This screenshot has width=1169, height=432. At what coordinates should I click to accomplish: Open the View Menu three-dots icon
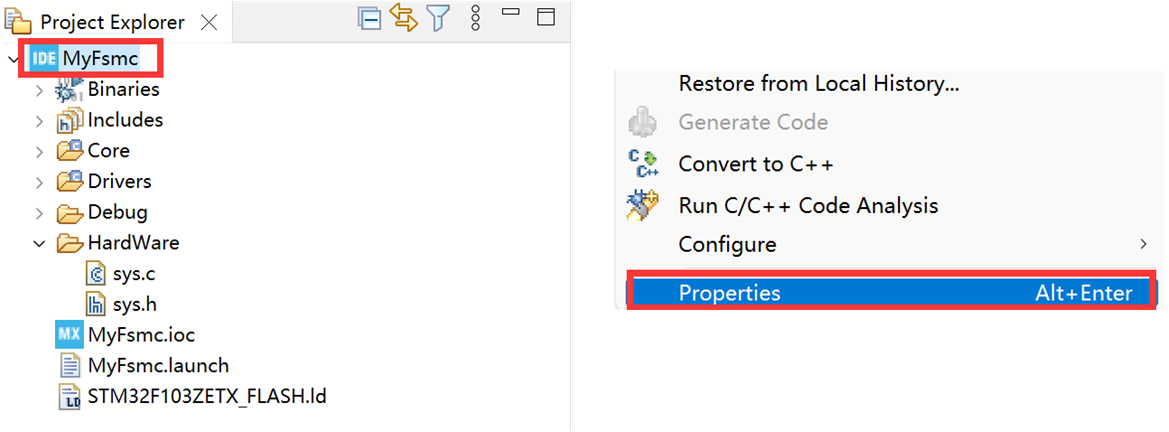coord(476,18)
